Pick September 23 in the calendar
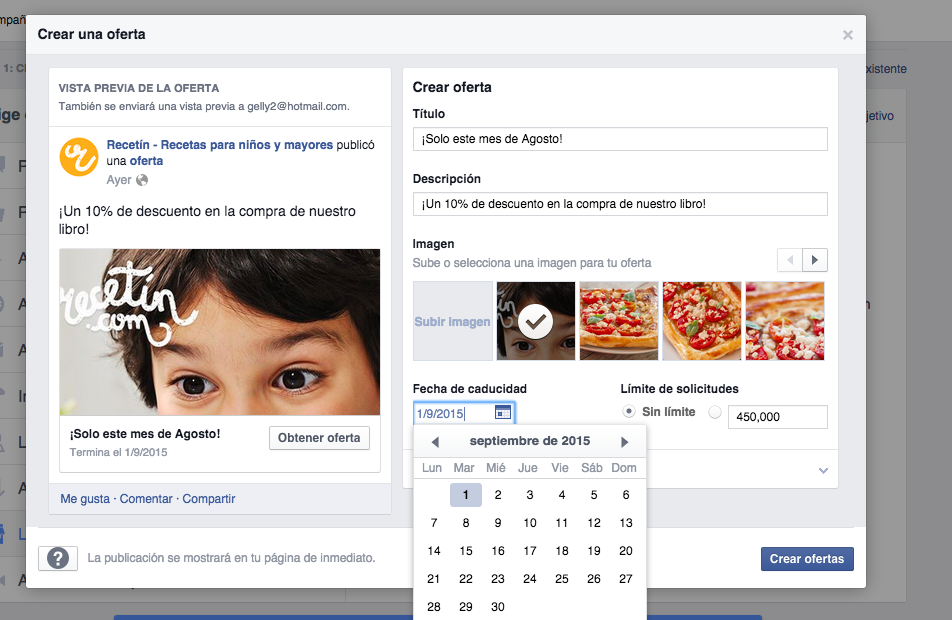The image size is (952, 620). click(x=498, y=579)
